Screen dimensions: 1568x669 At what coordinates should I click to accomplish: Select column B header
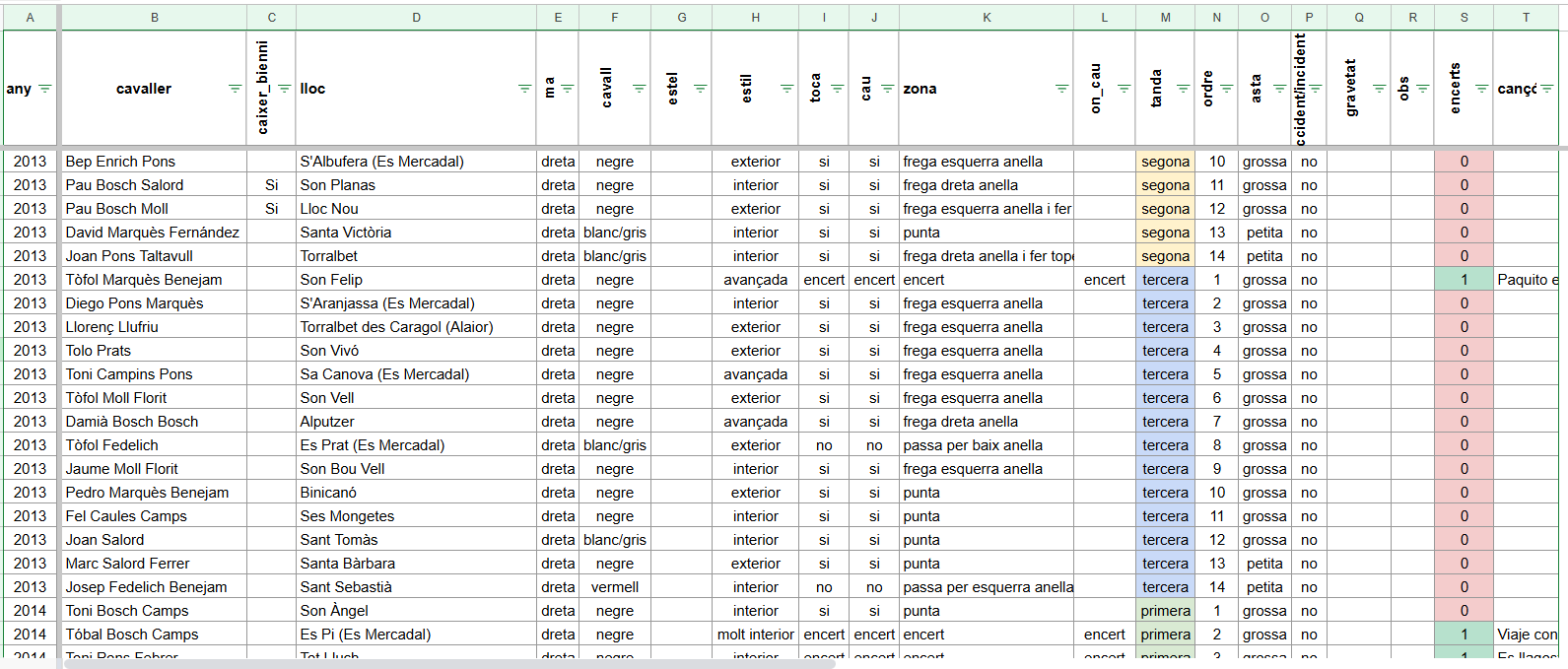pos(154,17)
